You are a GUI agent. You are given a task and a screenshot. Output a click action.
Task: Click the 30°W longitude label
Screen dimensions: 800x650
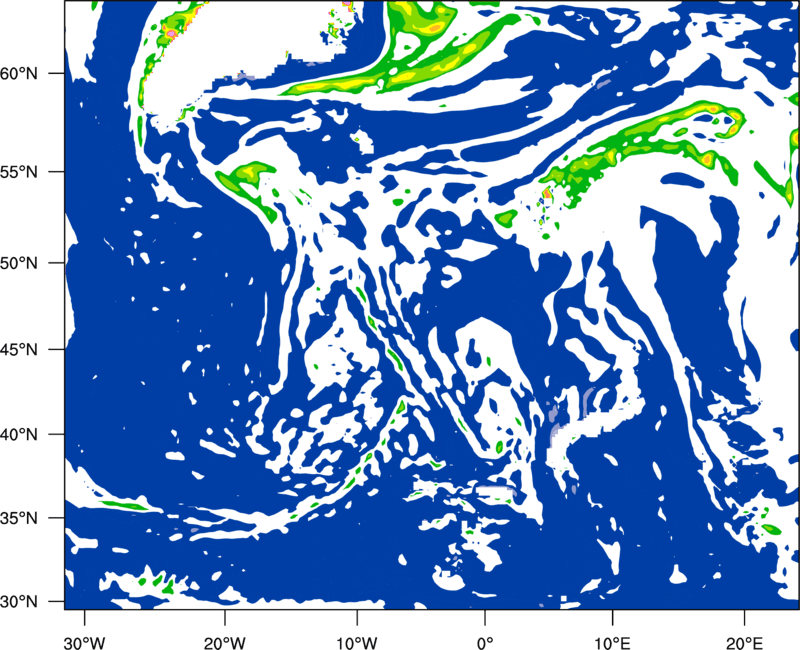click(x=84, y=643)
